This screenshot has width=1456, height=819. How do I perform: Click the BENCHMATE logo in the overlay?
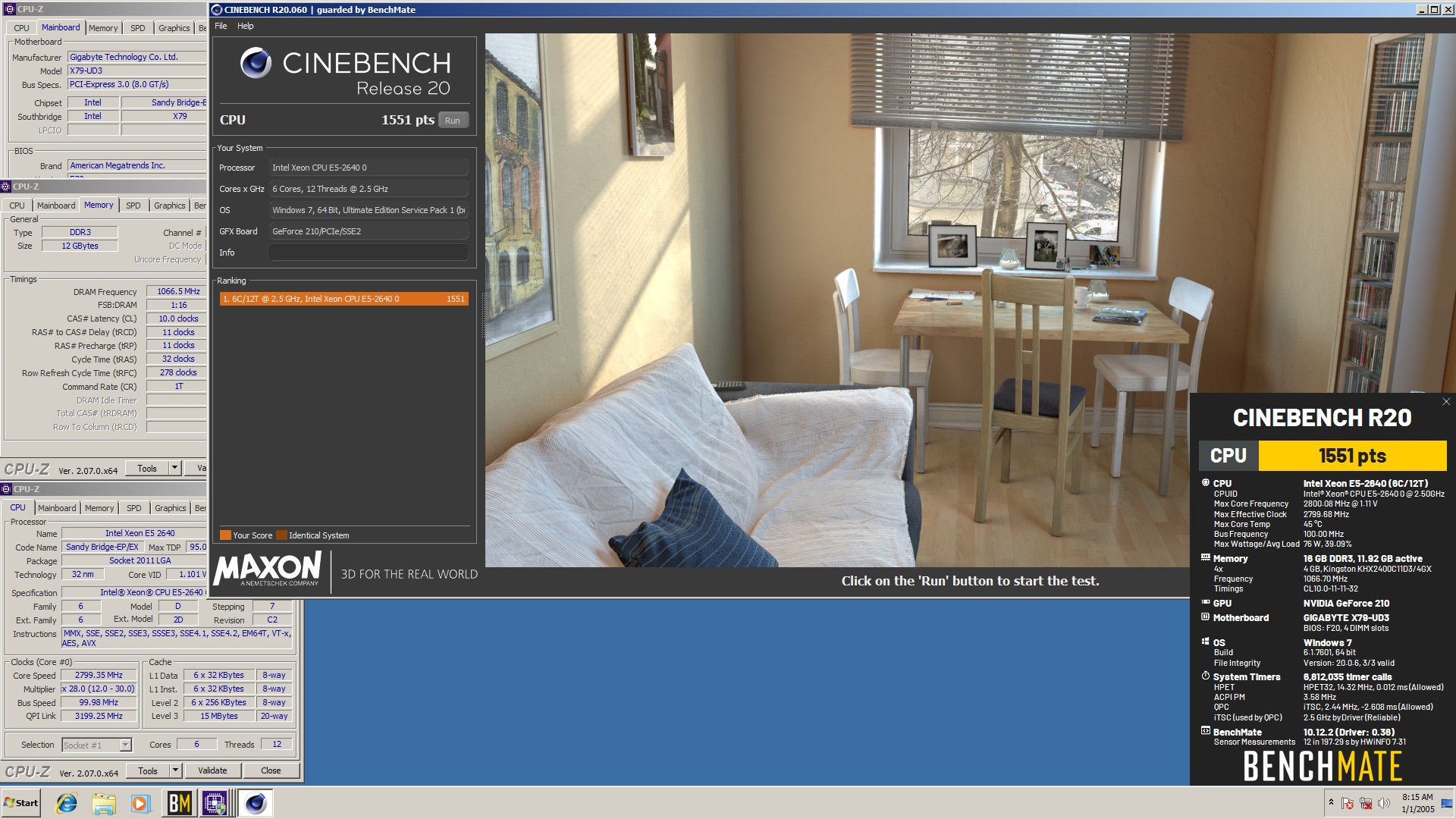[1323, 766]
